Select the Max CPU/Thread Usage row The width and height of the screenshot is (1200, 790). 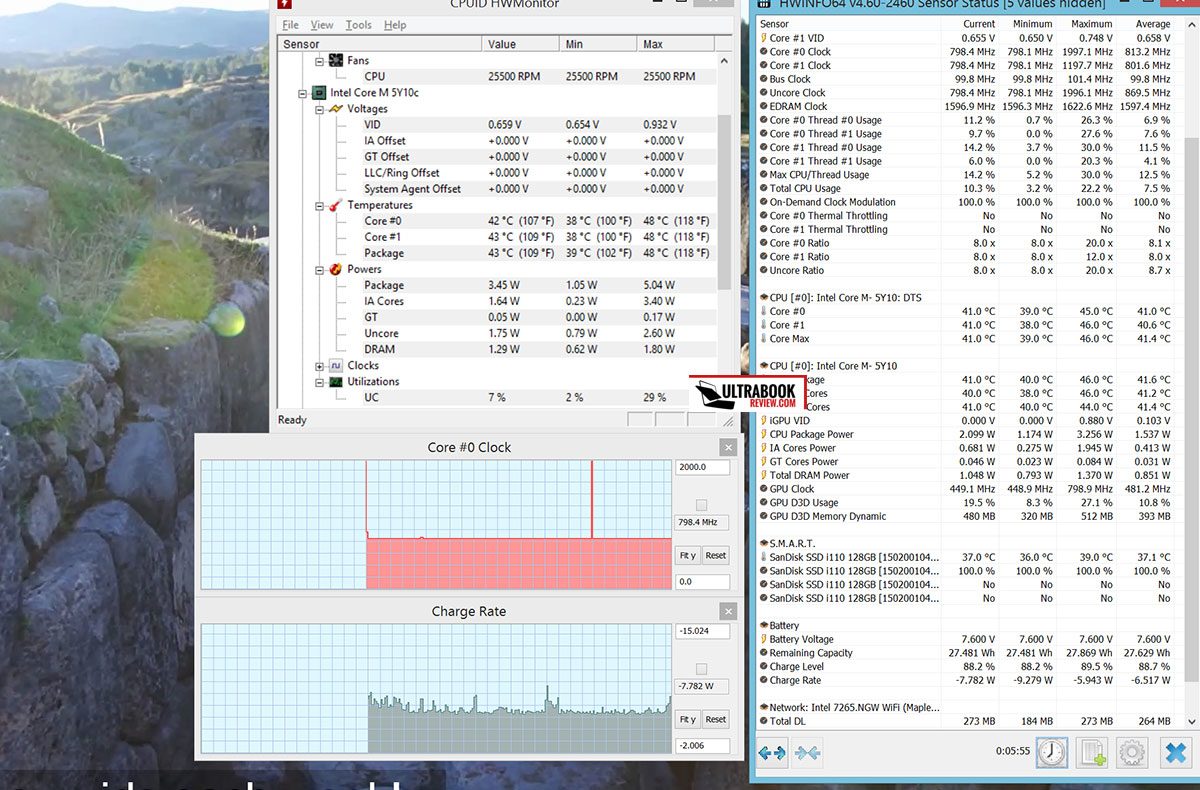coord(966,175)
